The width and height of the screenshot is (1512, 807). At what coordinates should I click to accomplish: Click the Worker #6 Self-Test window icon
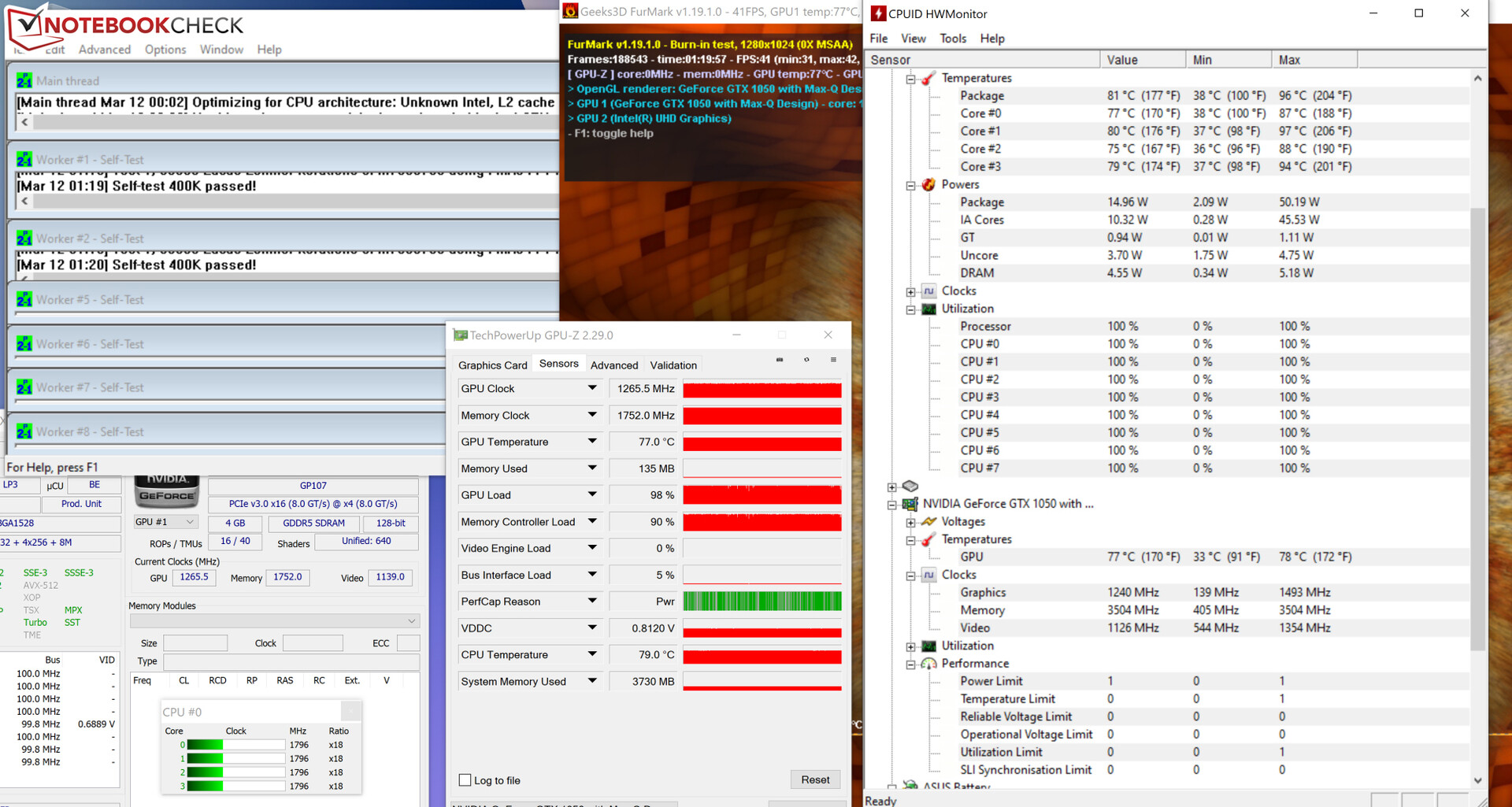click(24, 343)
